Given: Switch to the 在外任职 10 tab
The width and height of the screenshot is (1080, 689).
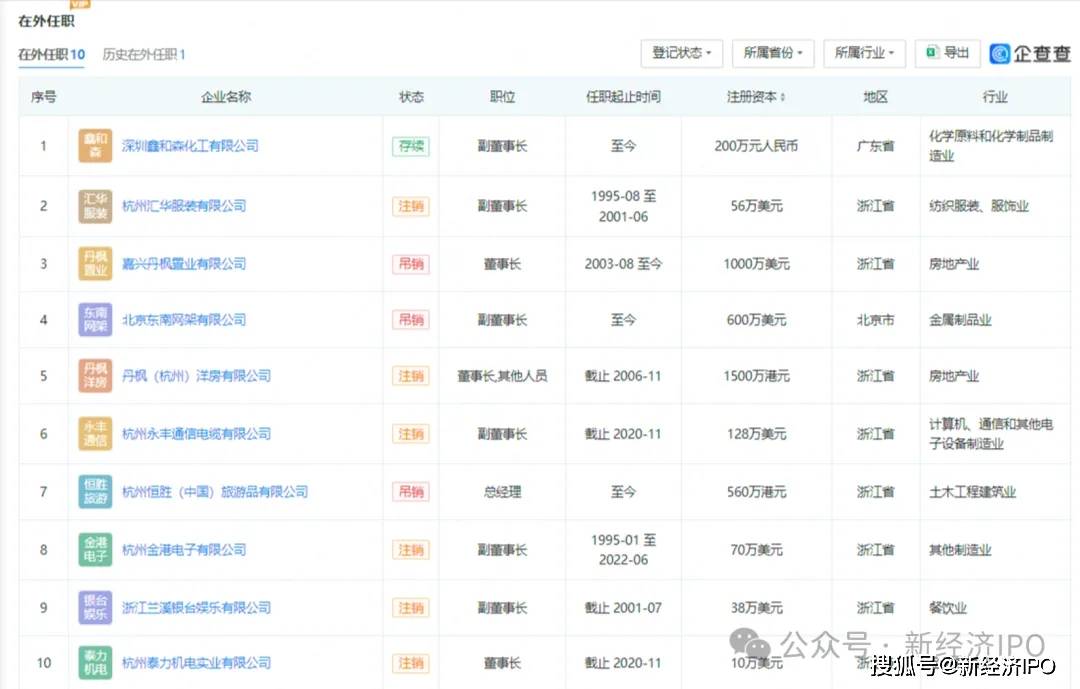Looking at the screenshot, I should tap(52, 54).
